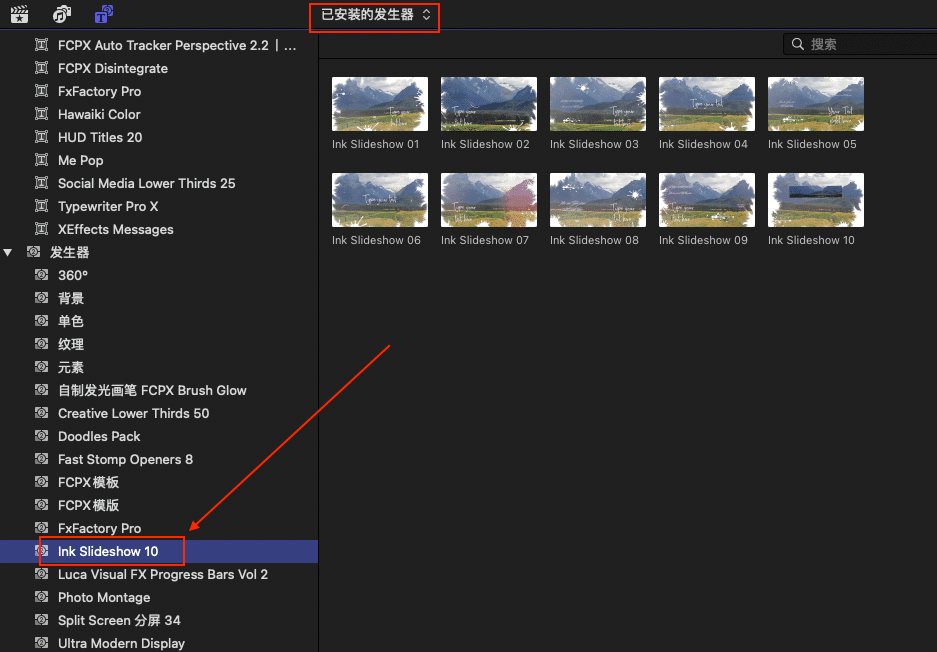This screenshot has width=937, height=652.
Task: Click the 单色 generator icon
Action: click(x=41, y=321)
